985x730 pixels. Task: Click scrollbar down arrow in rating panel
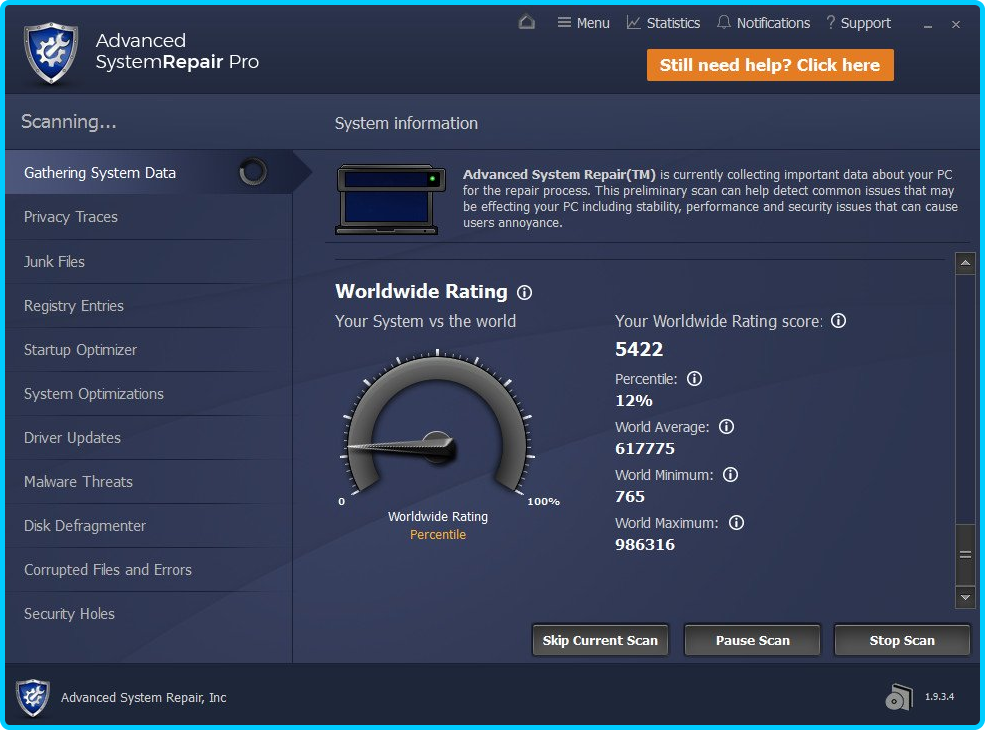point(965,597)
